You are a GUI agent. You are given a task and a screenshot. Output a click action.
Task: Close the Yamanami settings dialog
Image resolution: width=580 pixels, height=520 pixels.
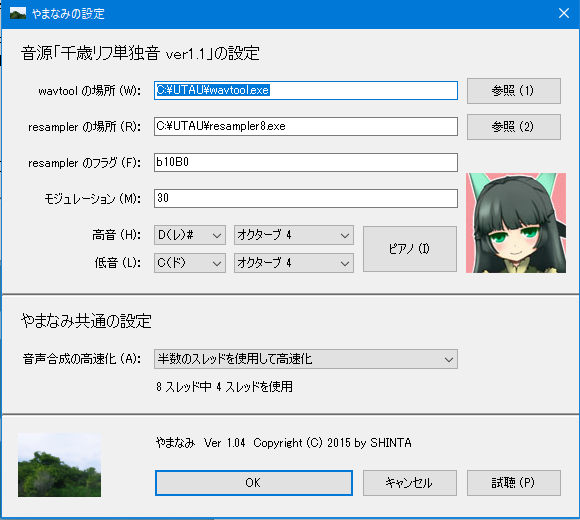564,14
